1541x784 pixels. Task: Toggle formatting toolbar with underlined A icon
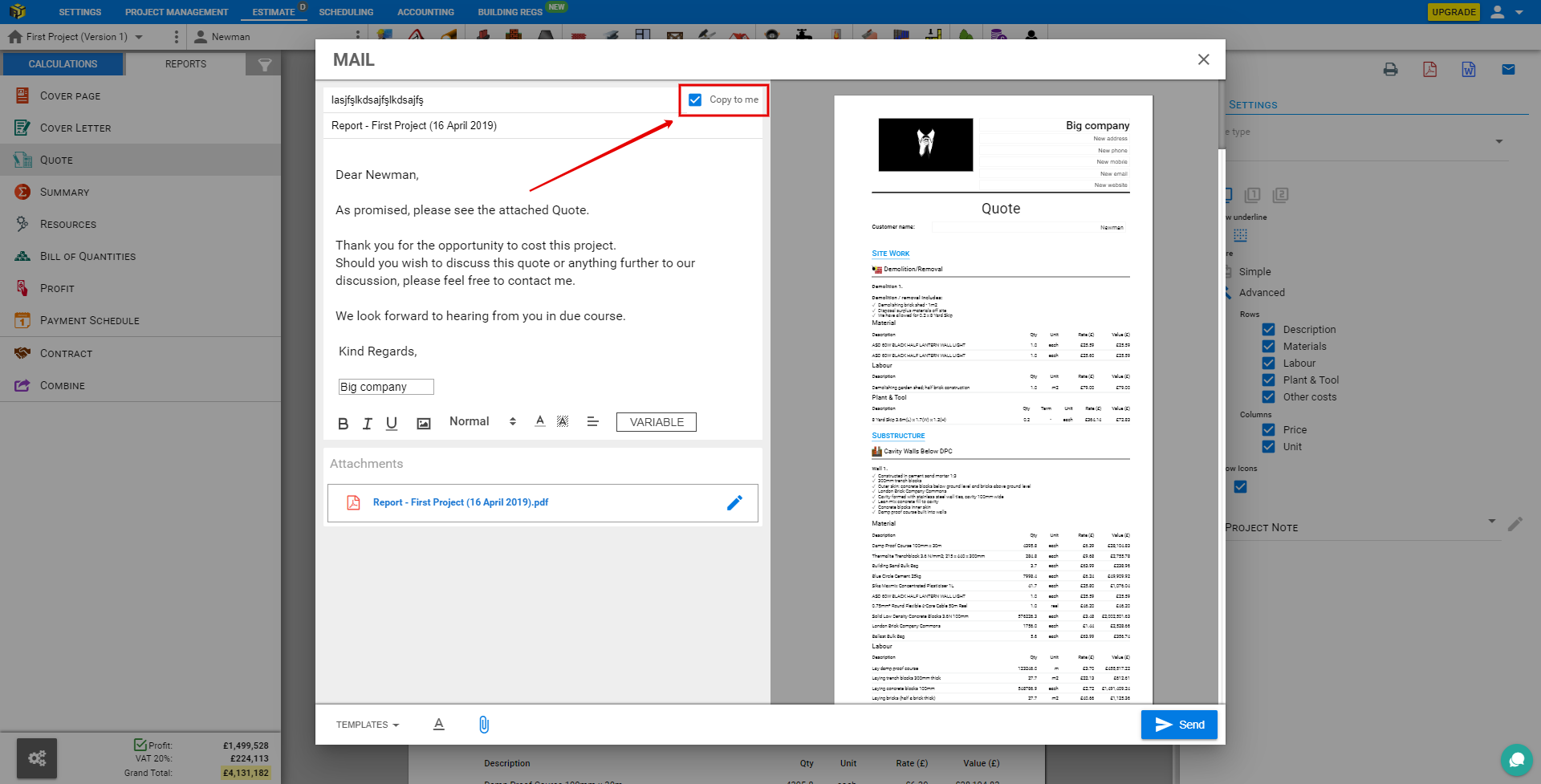439,724
